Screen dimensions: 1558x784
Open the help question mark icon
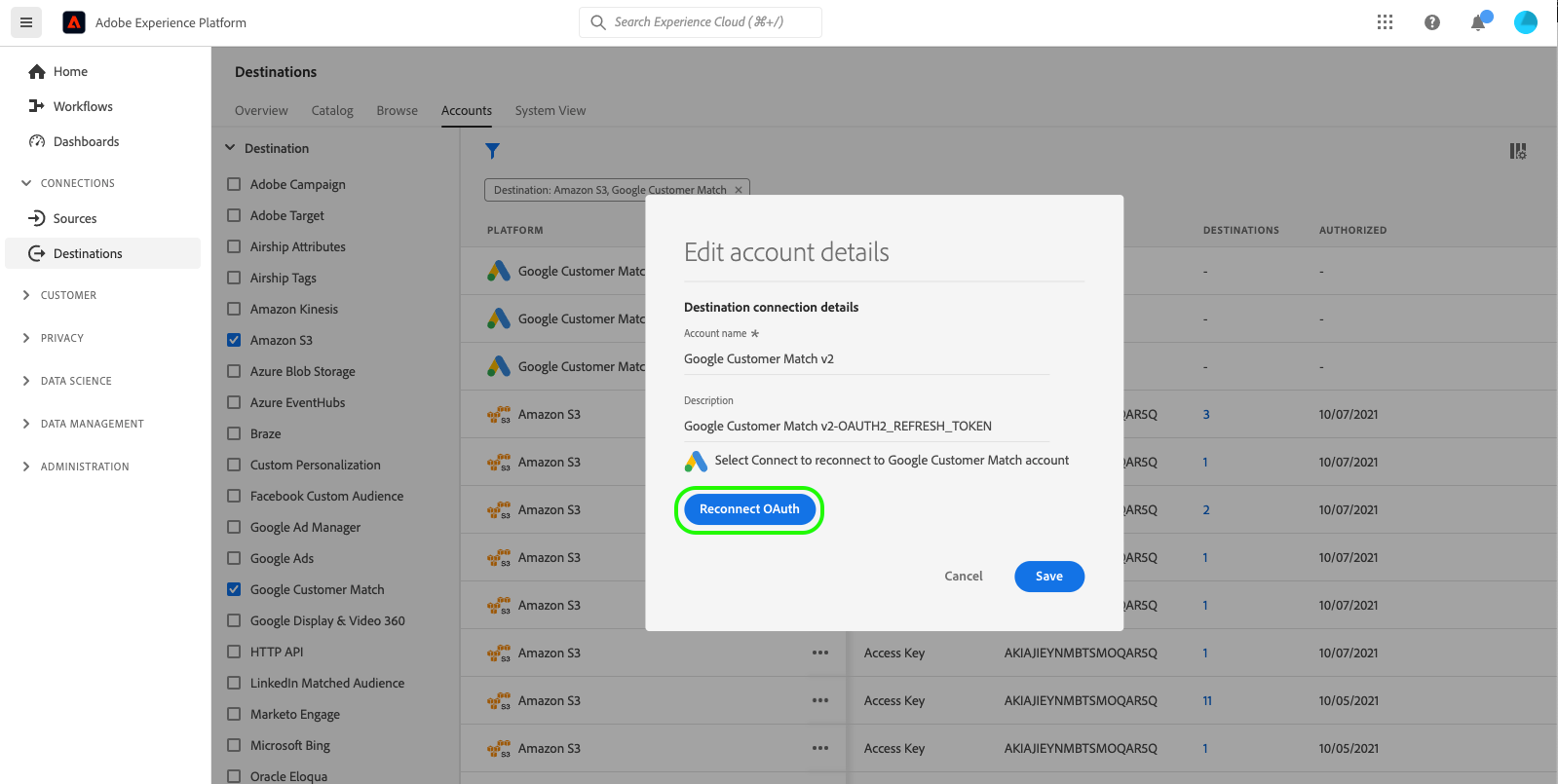pyautogui.click(x=1431, y=22)
